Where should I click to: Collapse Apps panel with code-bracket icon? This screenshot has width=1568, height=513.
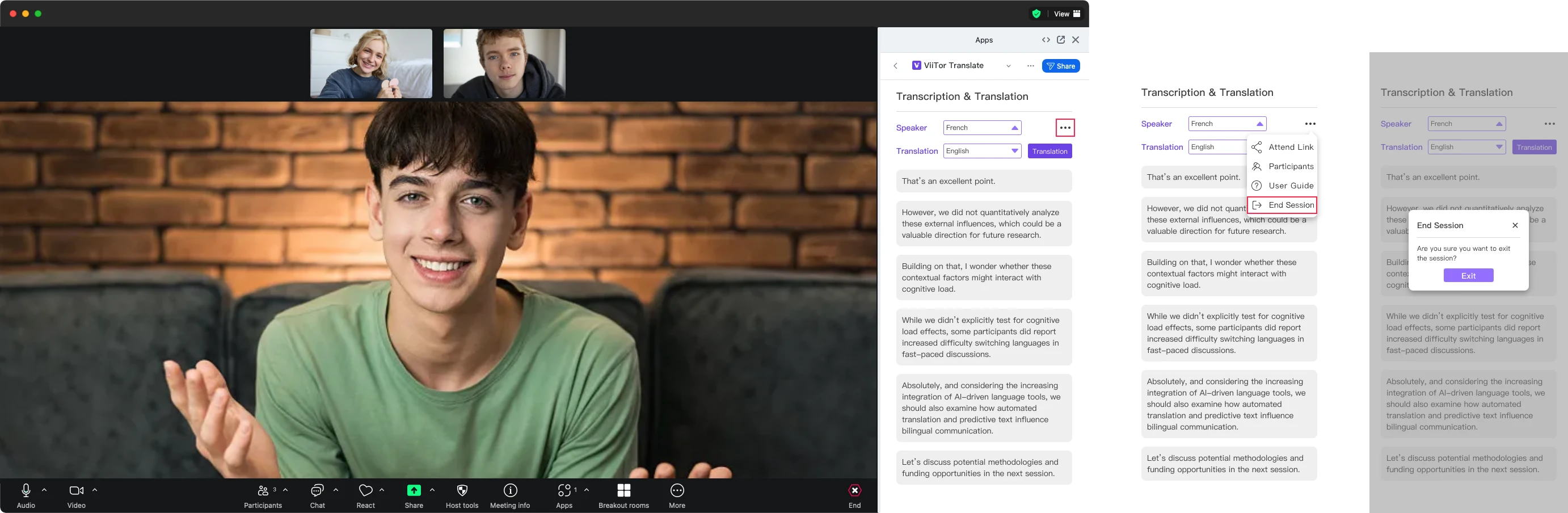(1046, 40)
